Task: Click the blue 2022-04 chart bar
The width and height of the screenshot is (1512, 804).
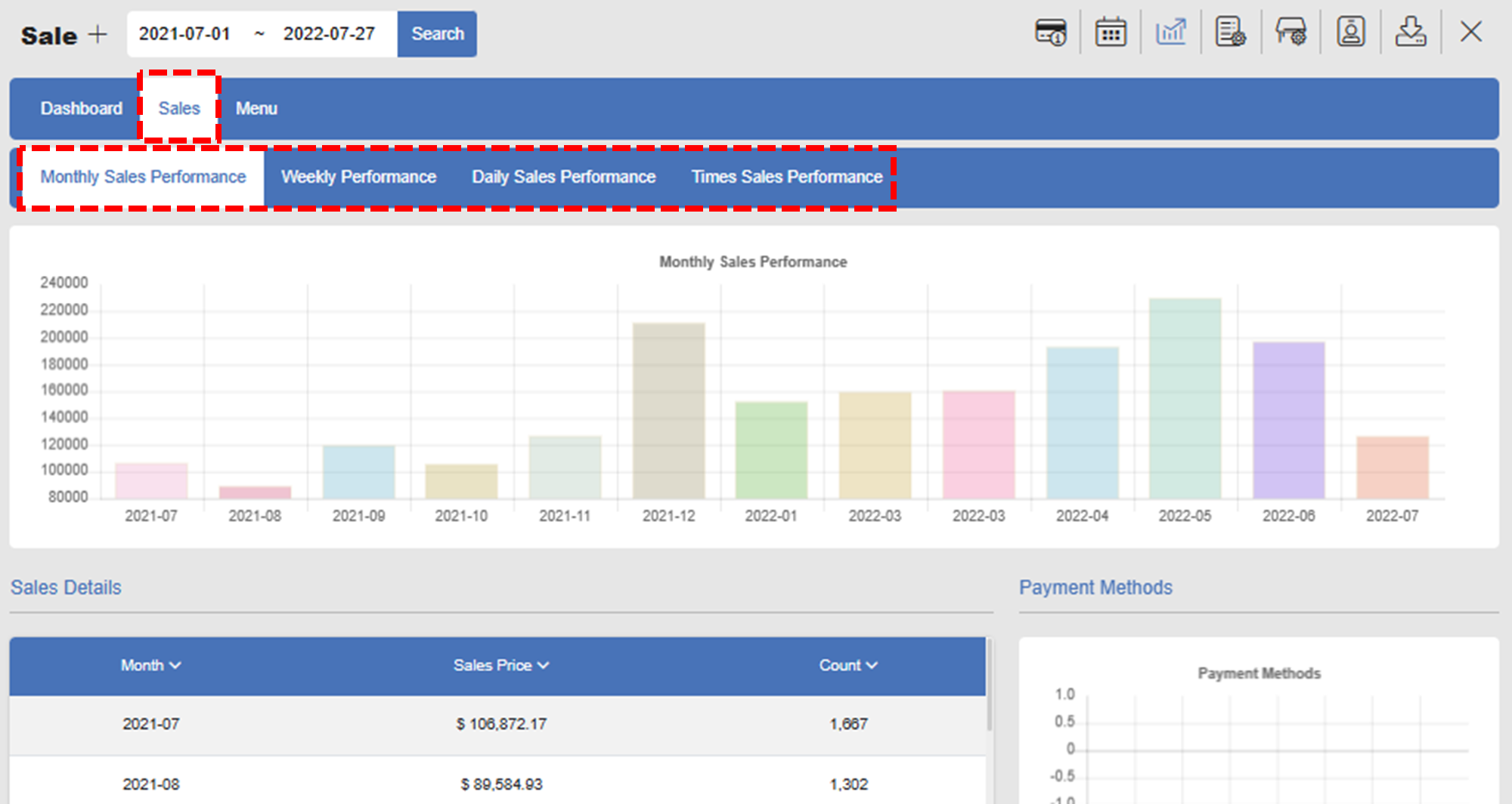Action: coord(1082,422)
